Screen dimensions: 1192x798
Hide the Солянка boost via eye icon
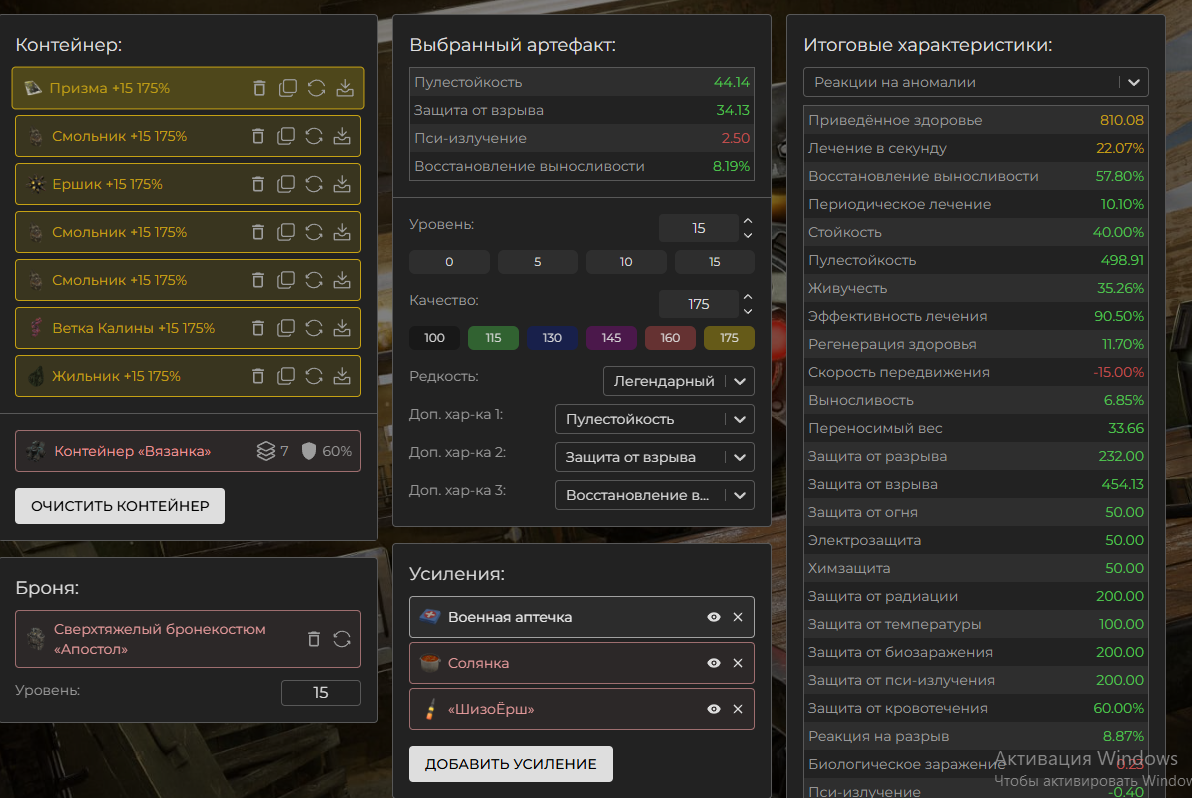point(714,663)
